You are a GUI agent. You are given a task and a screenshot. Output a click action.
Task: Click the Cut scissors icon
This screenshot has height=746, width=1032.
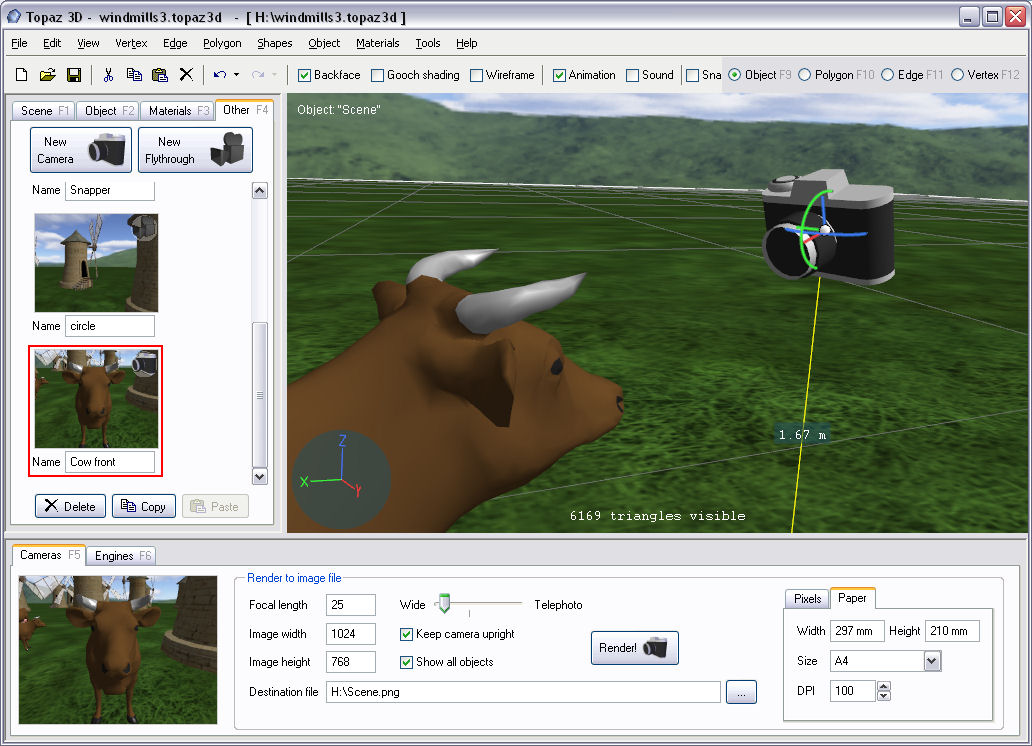(x=108, y=75)
